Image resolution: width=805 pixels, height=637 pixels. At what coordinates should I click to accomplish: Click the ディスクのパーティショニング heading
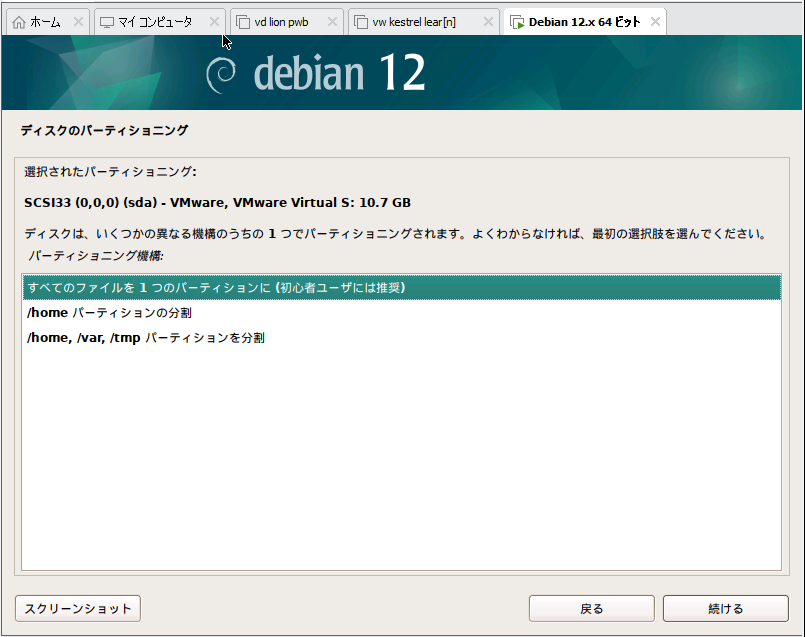104,130
